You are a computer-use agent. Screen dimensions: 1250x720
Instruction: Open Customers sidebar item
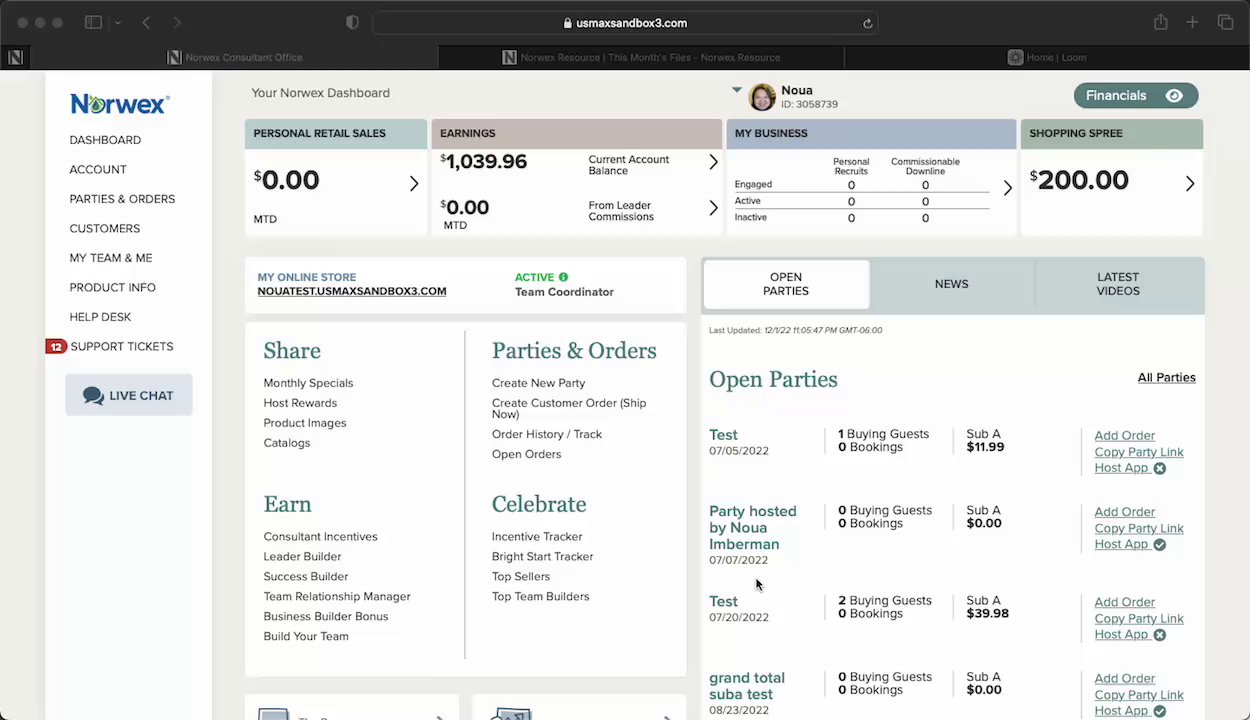point(105,228)
